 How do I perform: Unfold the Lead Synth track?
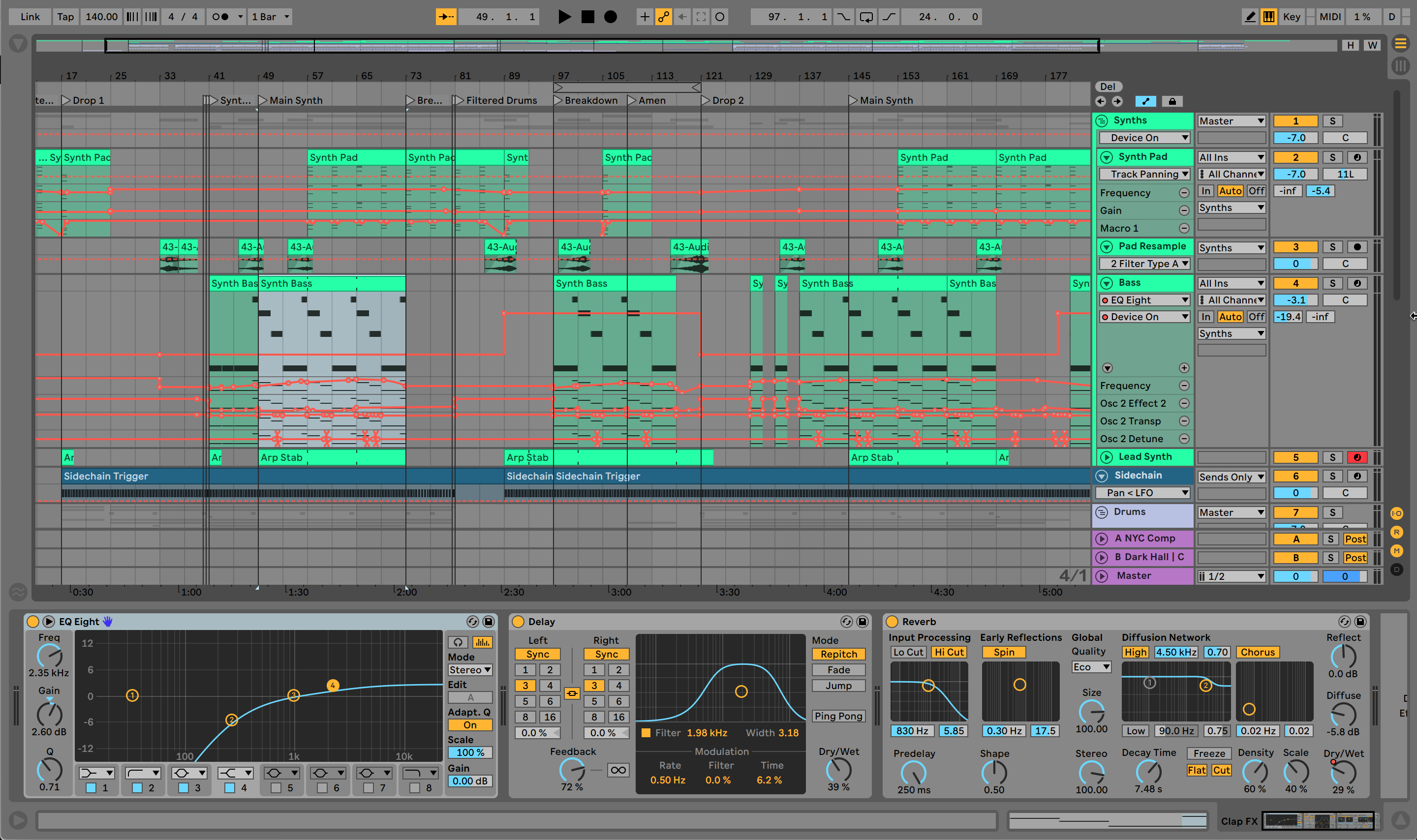coord(1106,457)
